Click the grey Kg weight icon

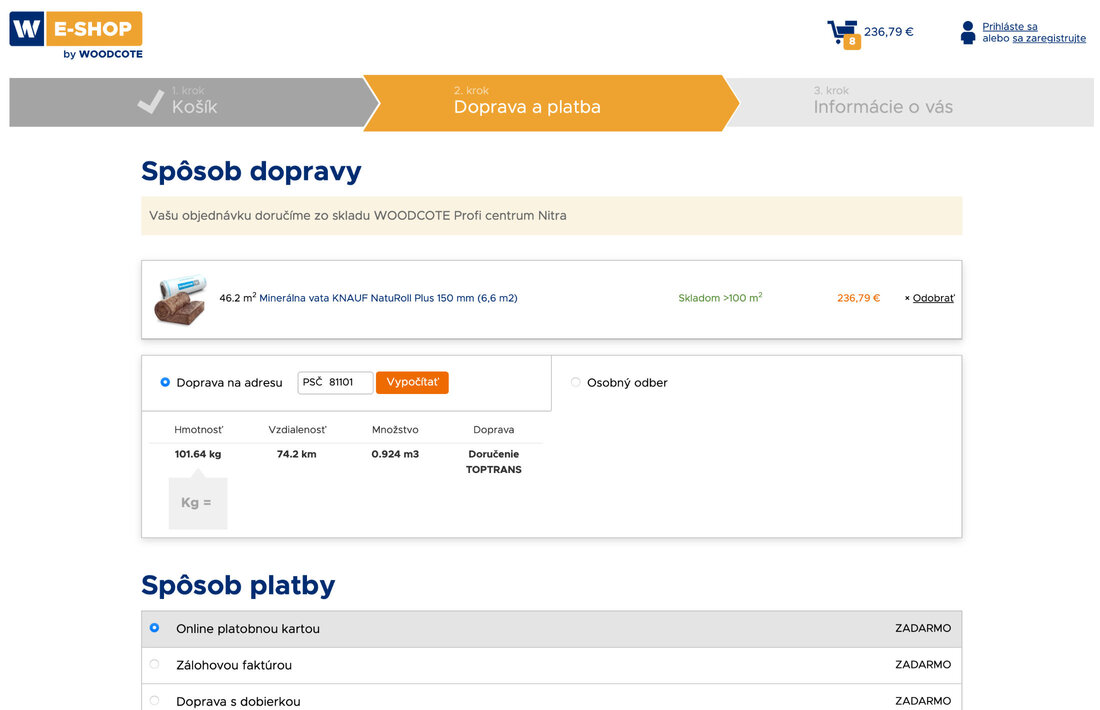click(x=197, y=502)
